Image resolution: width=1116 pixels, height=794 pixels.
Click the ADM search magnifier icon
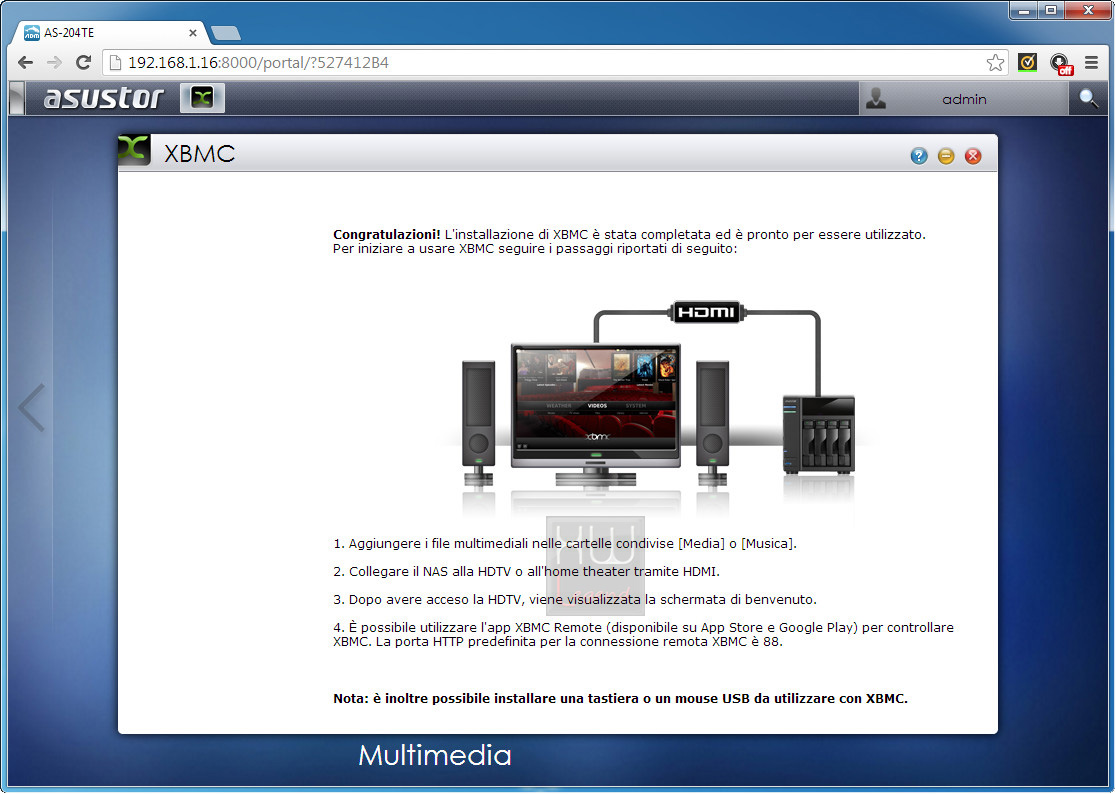pyautogui.click(x=1088, y=98)
